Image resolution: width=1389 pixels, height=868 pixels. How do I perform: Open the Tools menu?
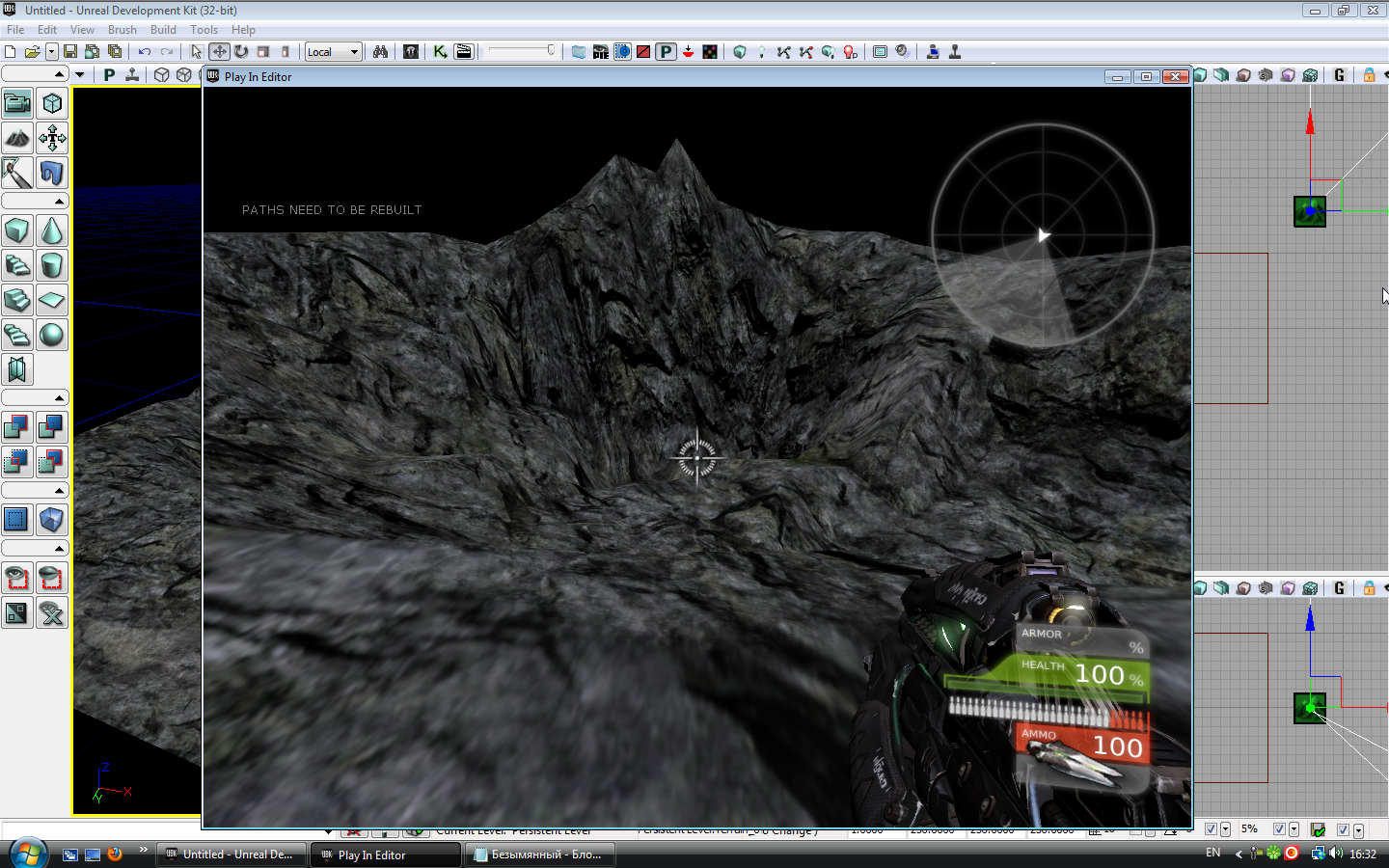tap(204, 30)
